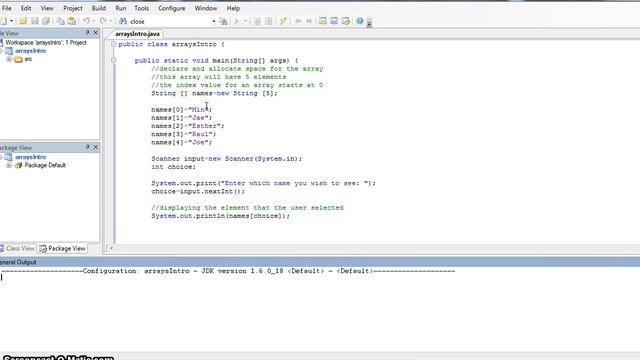Click the second window-layout toolbar icon
640x360 pixels.
click(x=334, y=21)
